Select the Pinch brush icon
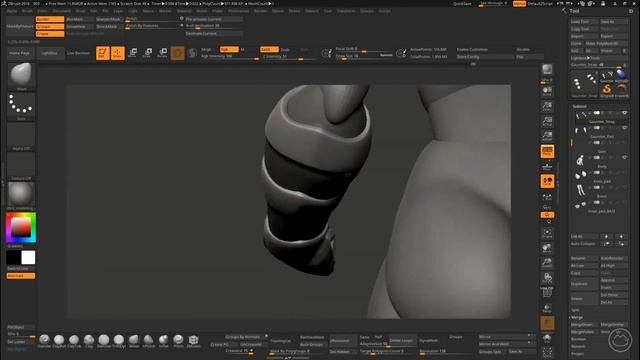Viewport: 640px width, 360px height. pyautogui.click(x=178, y=340)
